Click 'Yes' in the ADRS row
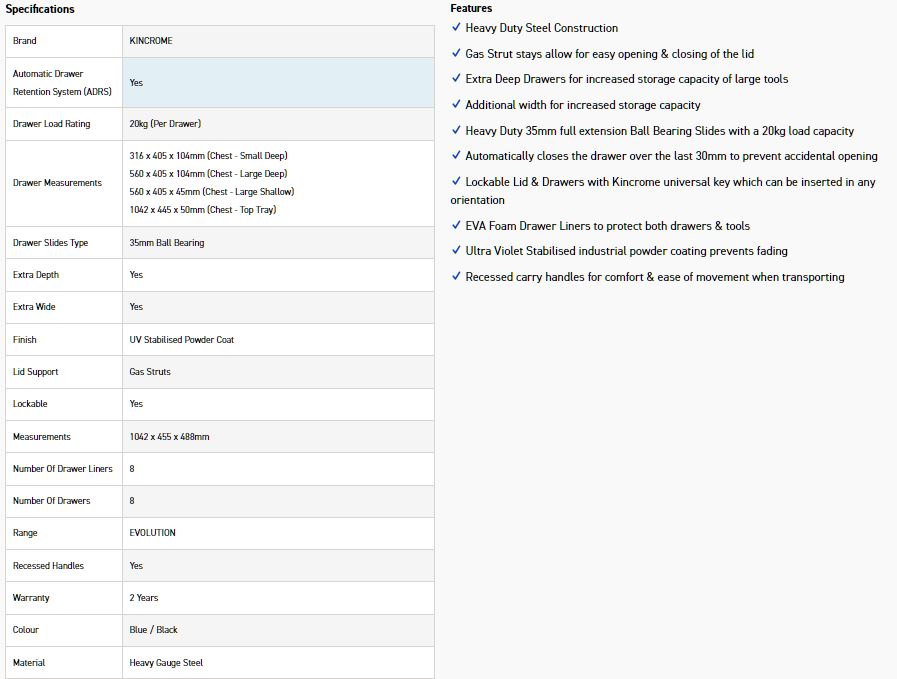The width and height of the screenshot is (897, 679). [x=136, y=82]
